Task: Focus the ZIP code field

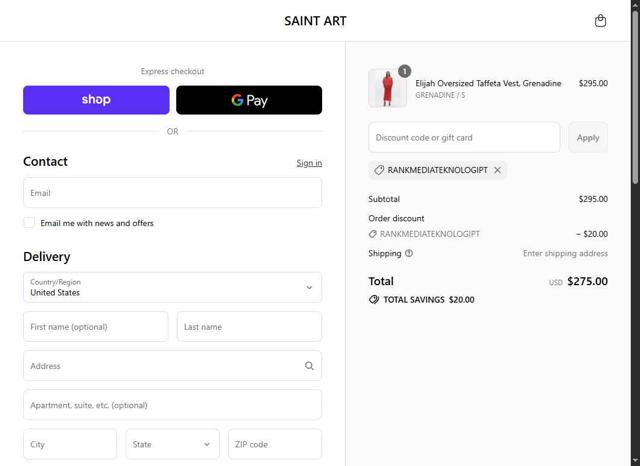Action: [x=275, y=444]
